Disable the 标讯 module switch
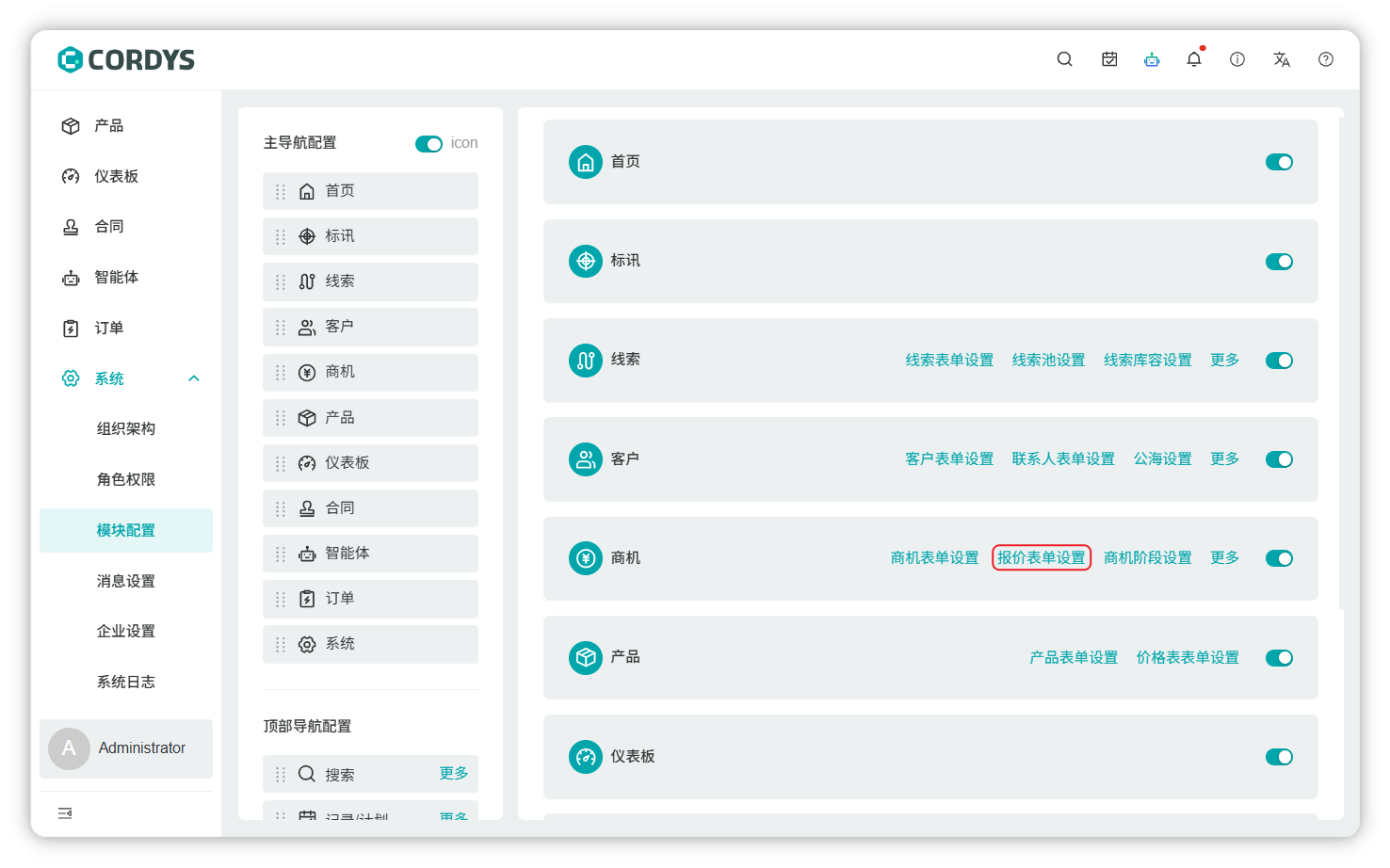 pos(1279,262)
